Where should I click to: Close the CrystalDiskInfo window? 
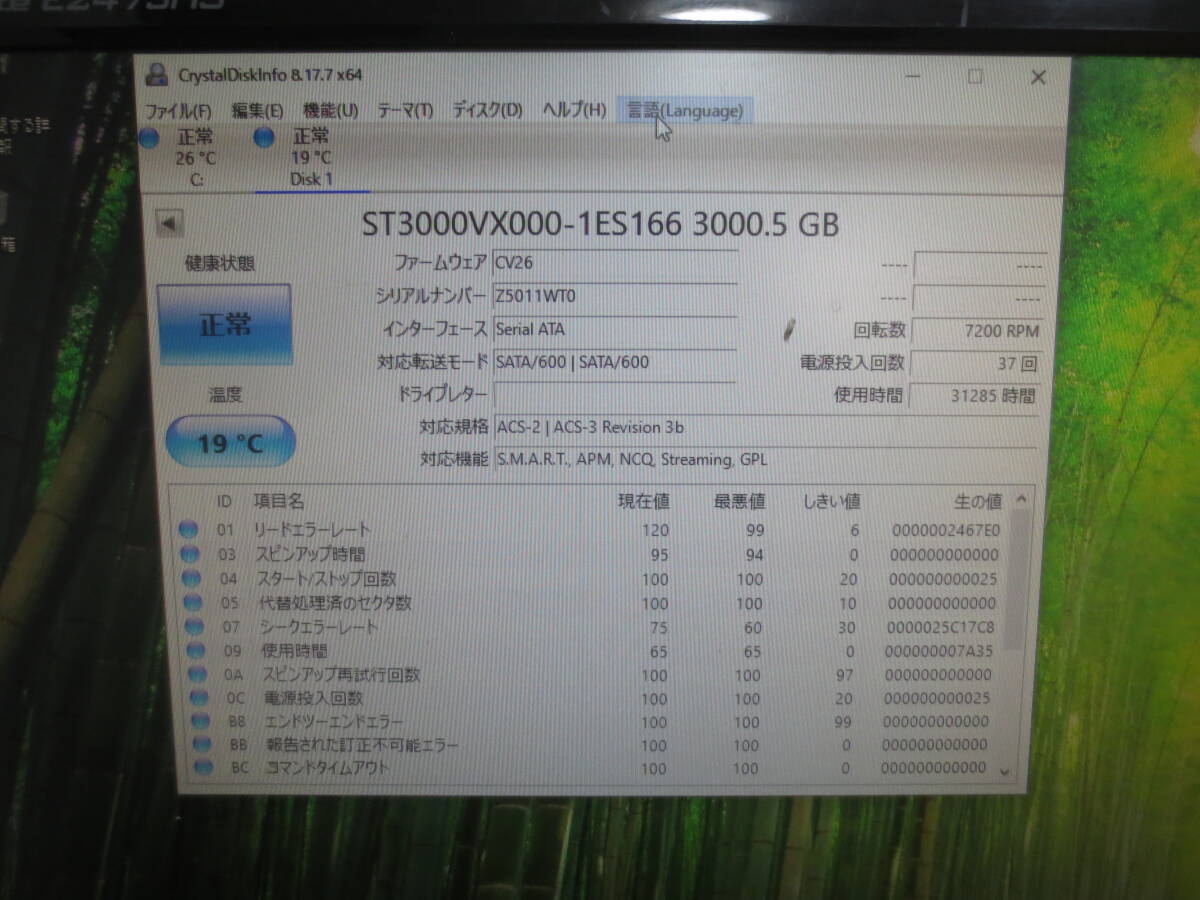[x=1038, y=77]
